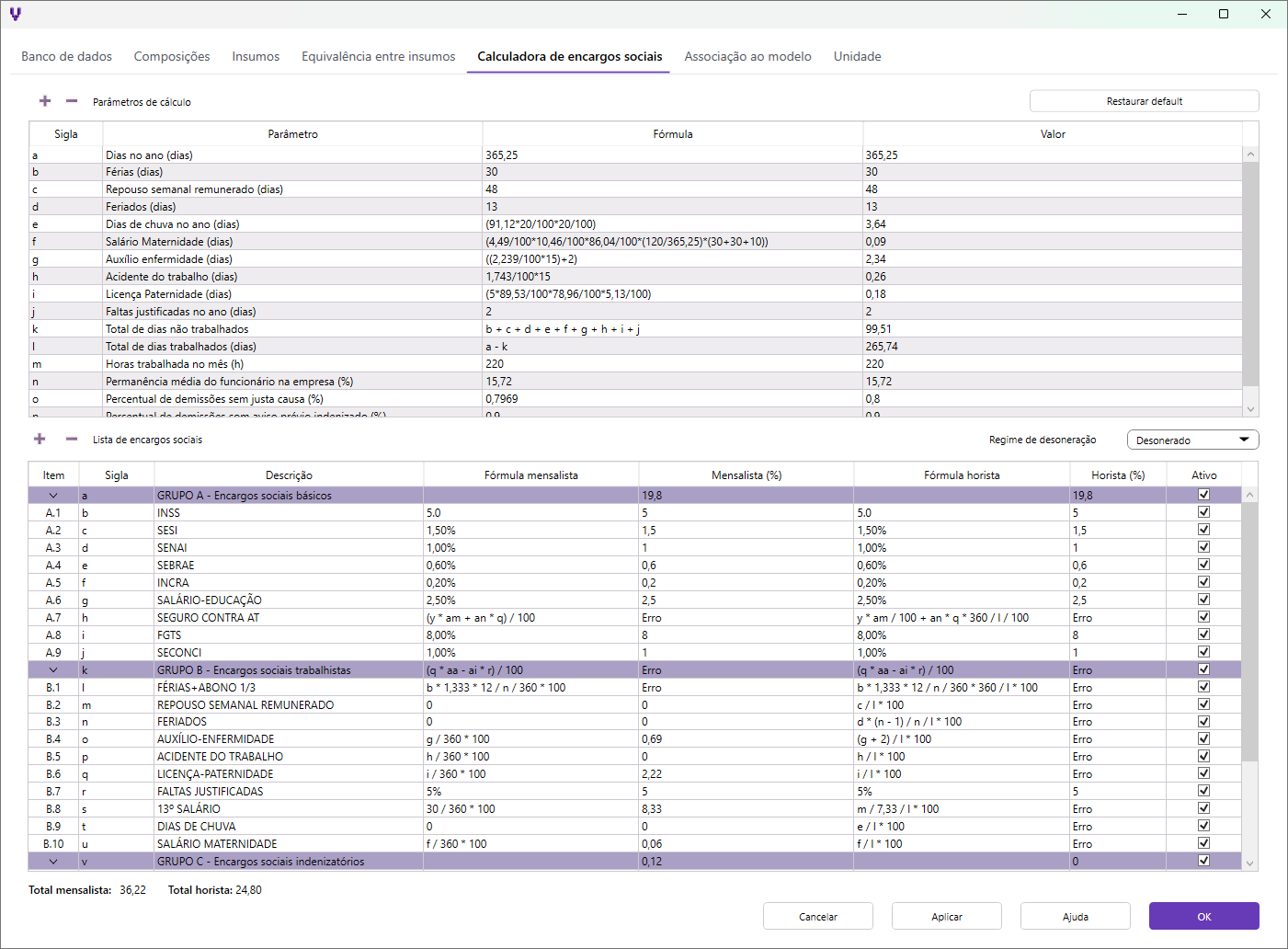The height and width of the screenshot is (949, 1288).
Task: Click the app logo in title bar
Action: (x=16, y=14)
